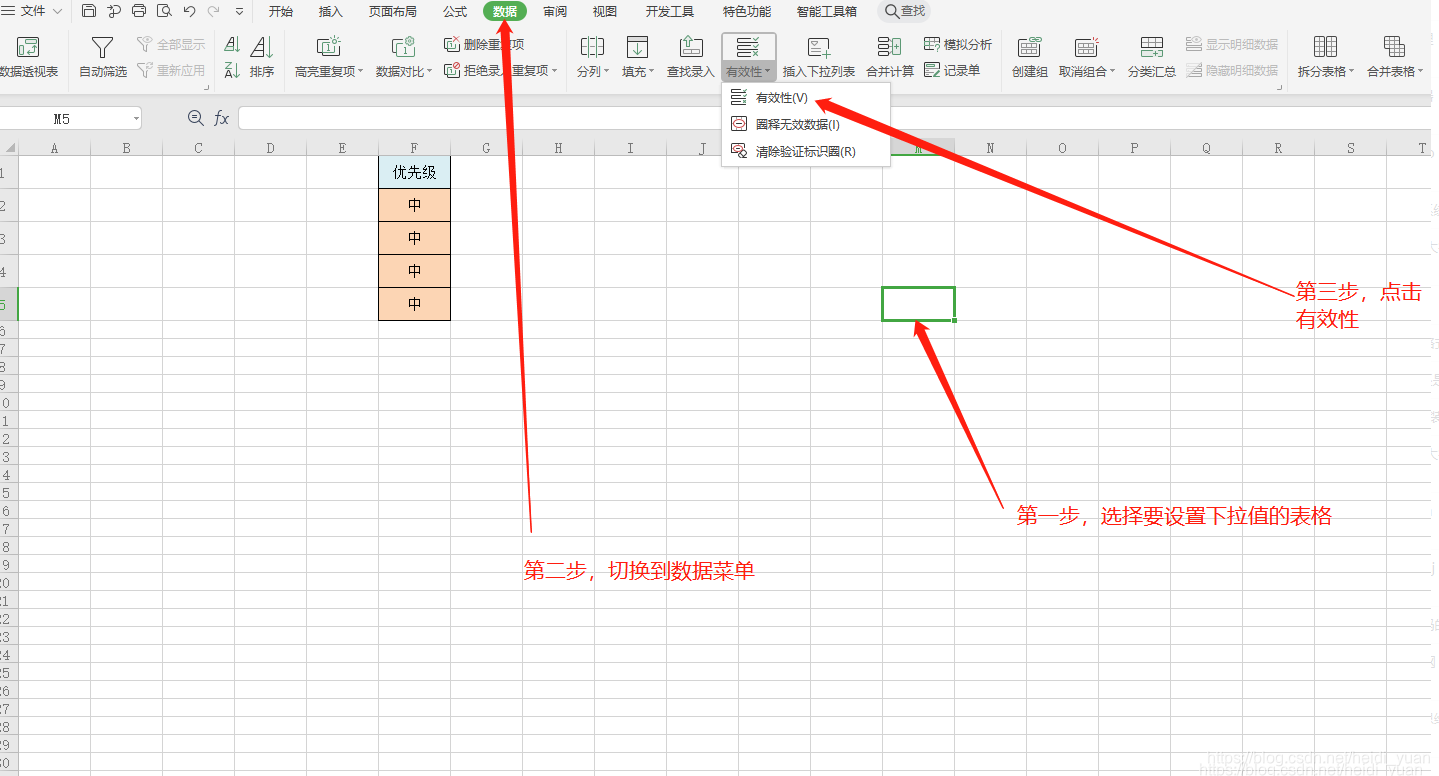Expand the 数据对比 dropdown arrow
The width and height of the screenshot is (1439, 776).
click(x=431, y=72)
